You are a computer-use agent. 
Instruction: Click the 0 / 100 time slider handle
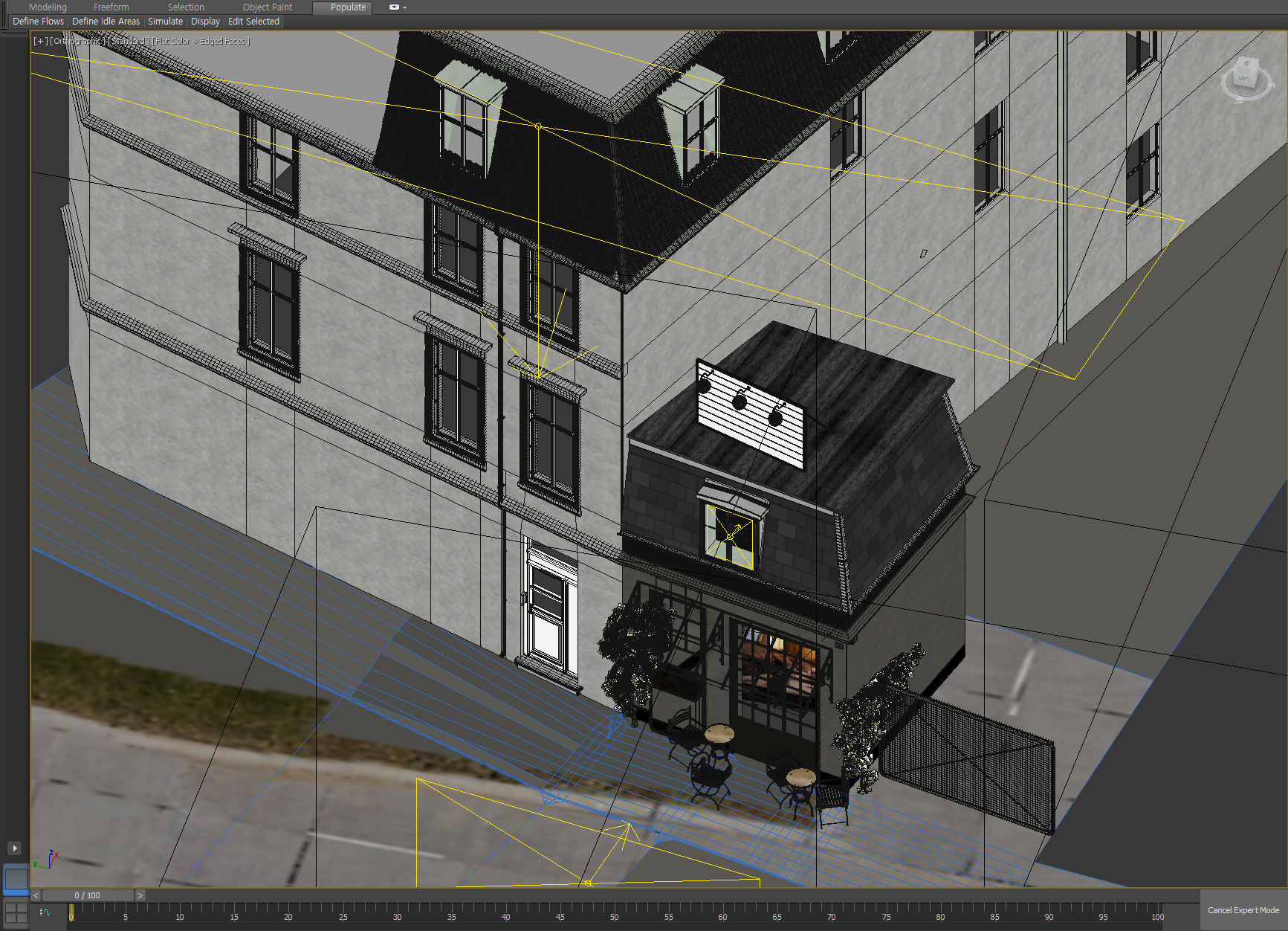[x=88, y=895]
